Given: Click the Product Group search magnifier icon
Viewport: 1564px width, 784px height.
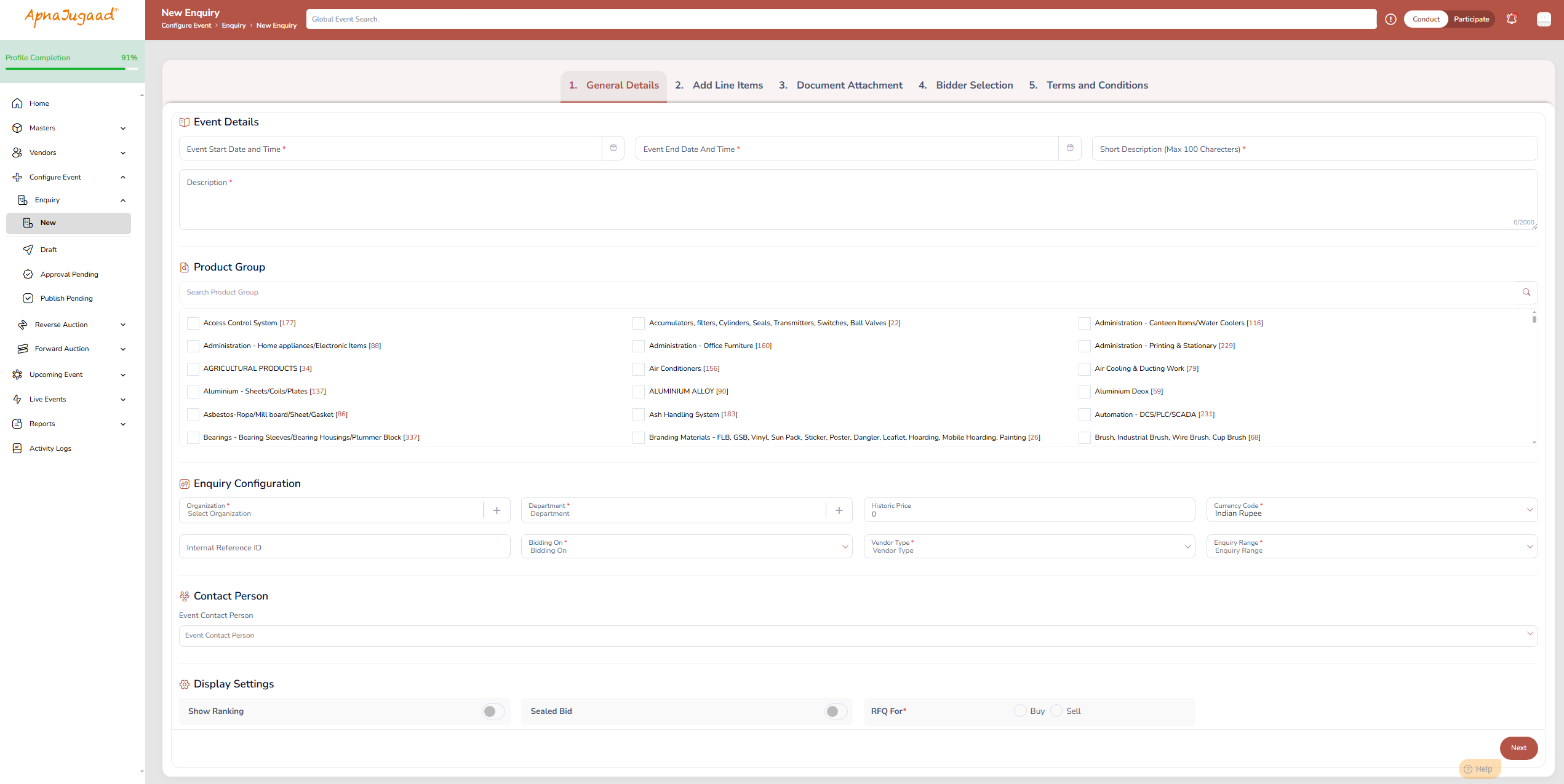Looking at the screenshot, I should (1526, 293).
